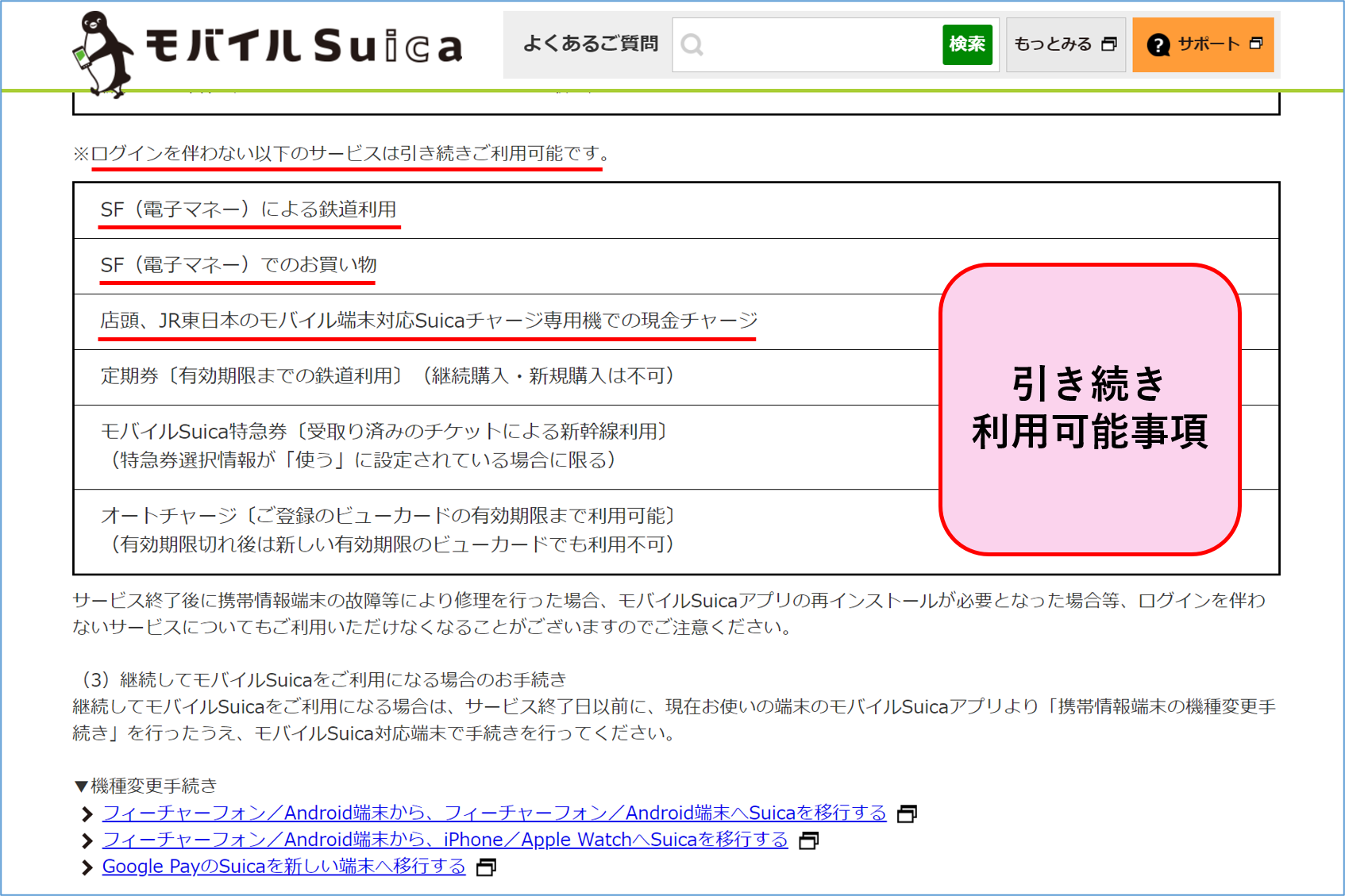Image resolution: width=1345 pixels, height=896 pixels.
Task: Click chevron before iPhone/Apple Watch migration link
Action: [x=87, y=840]
